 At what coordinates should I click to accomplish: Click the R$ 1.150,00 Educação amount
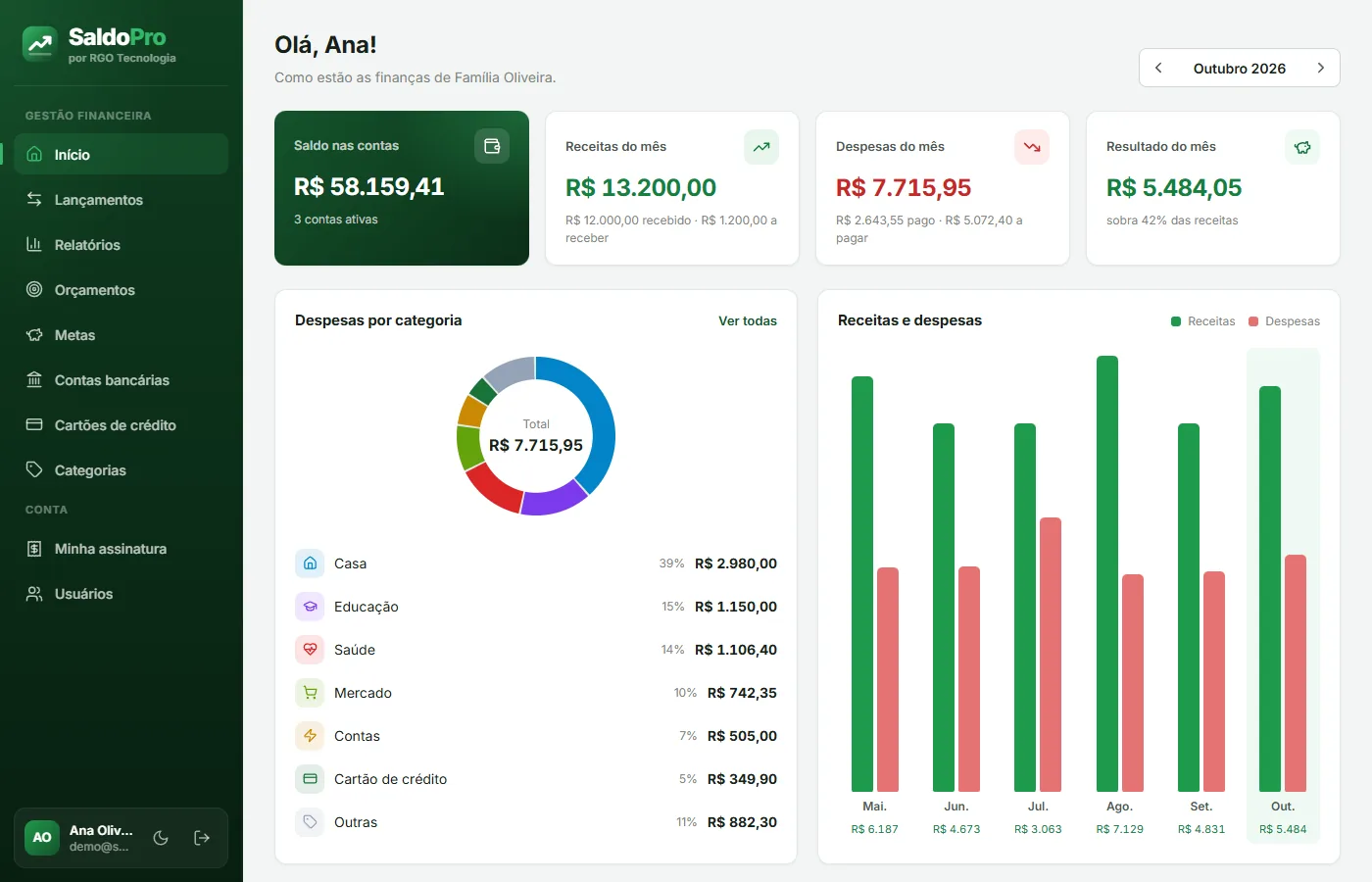736,607
